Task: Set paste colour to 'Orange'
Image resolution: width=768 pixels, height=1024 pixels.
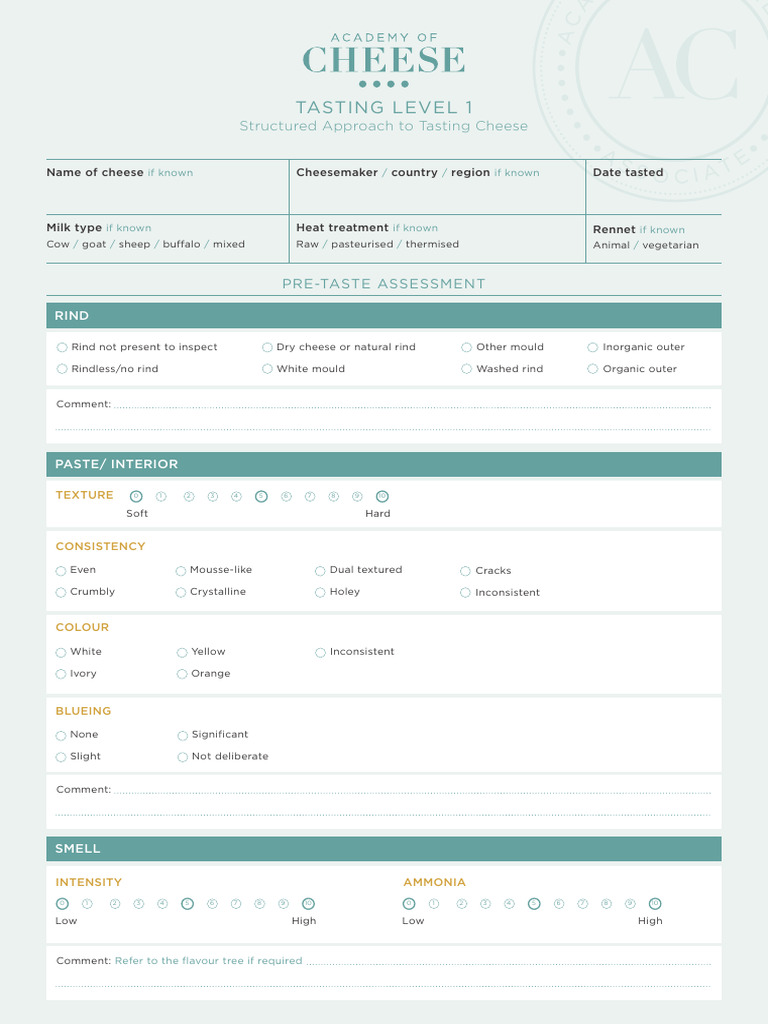Action: (182, 674)
